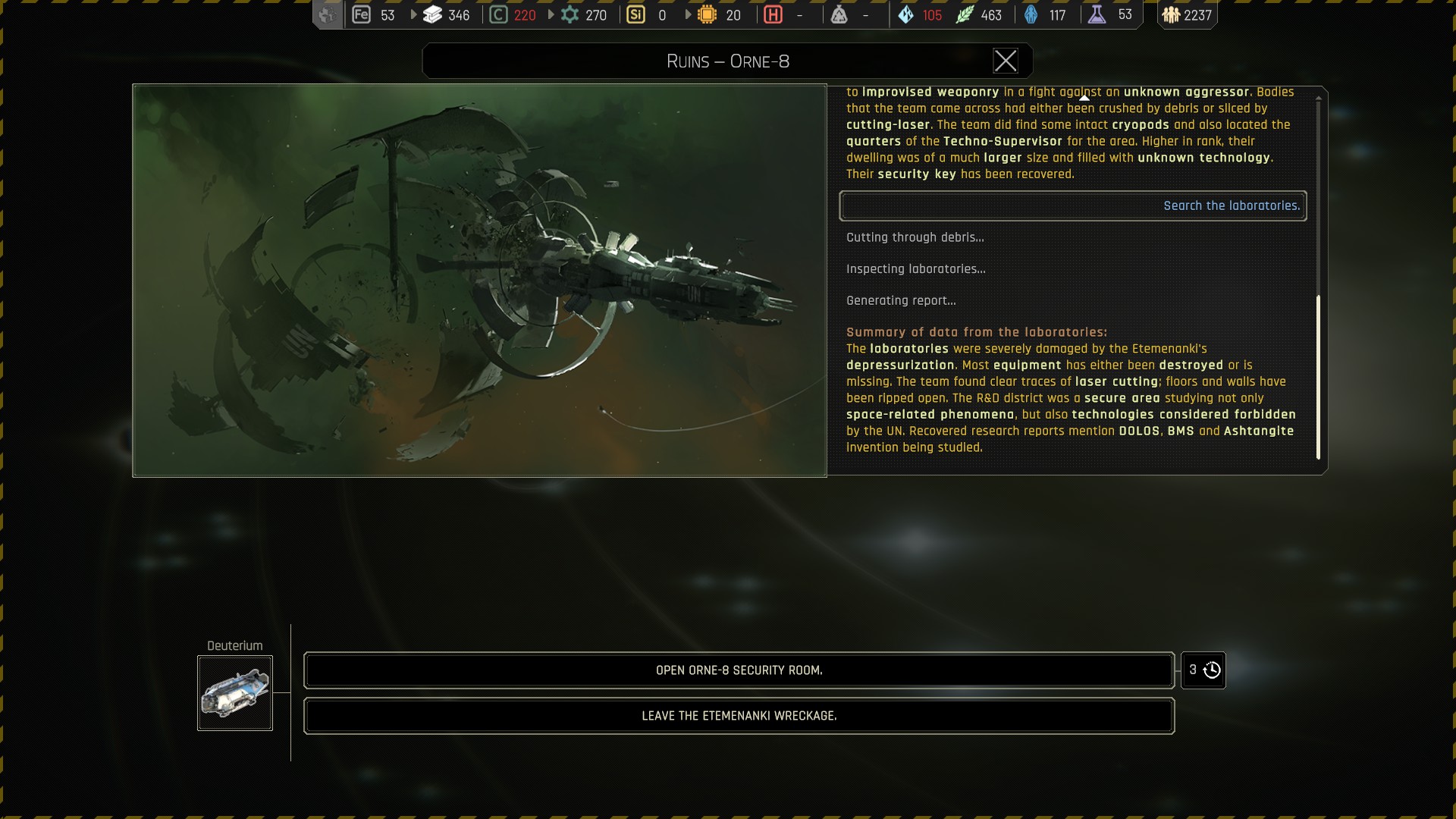
Task: Click the food leaf resource icon
Action: coord(965,14)
